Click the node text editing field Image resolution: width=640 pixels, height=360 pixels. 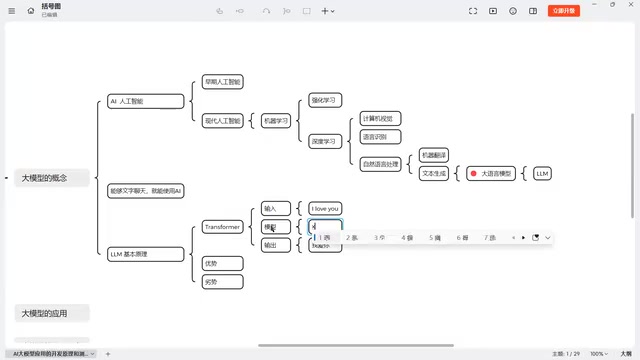[325, 226]
